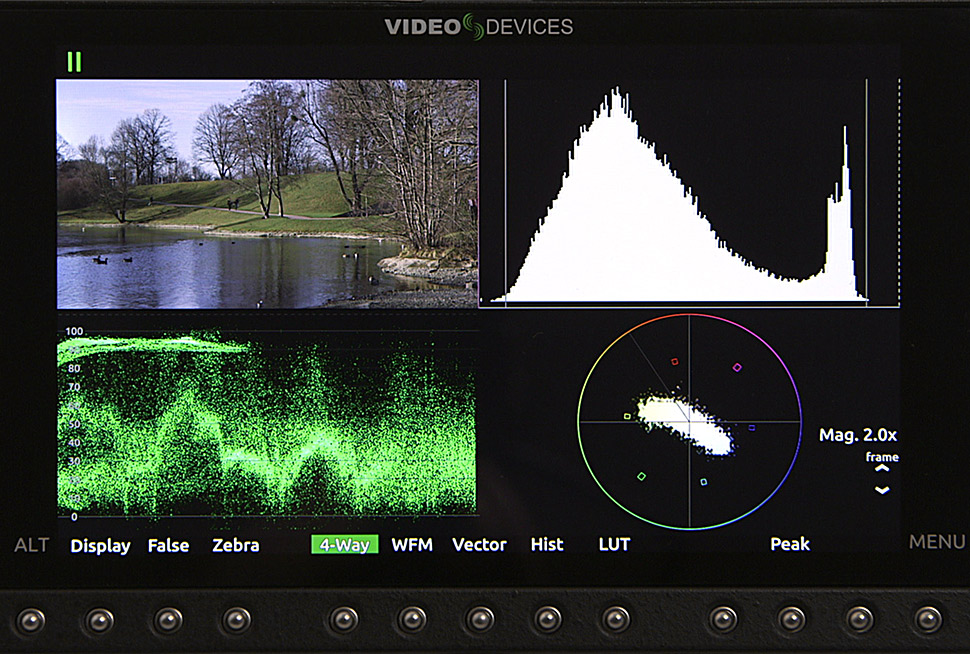Click the Mag. 2.0x magnification label
This screenshot has width=970, height=654.
click(x=858, y=435)
